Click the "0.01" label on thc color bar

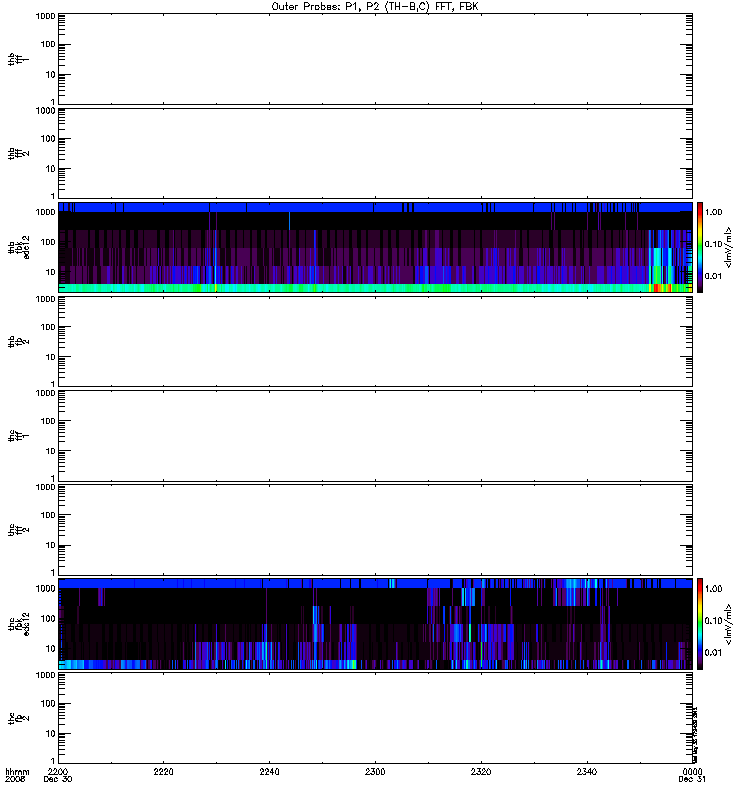tap(713, 653)
